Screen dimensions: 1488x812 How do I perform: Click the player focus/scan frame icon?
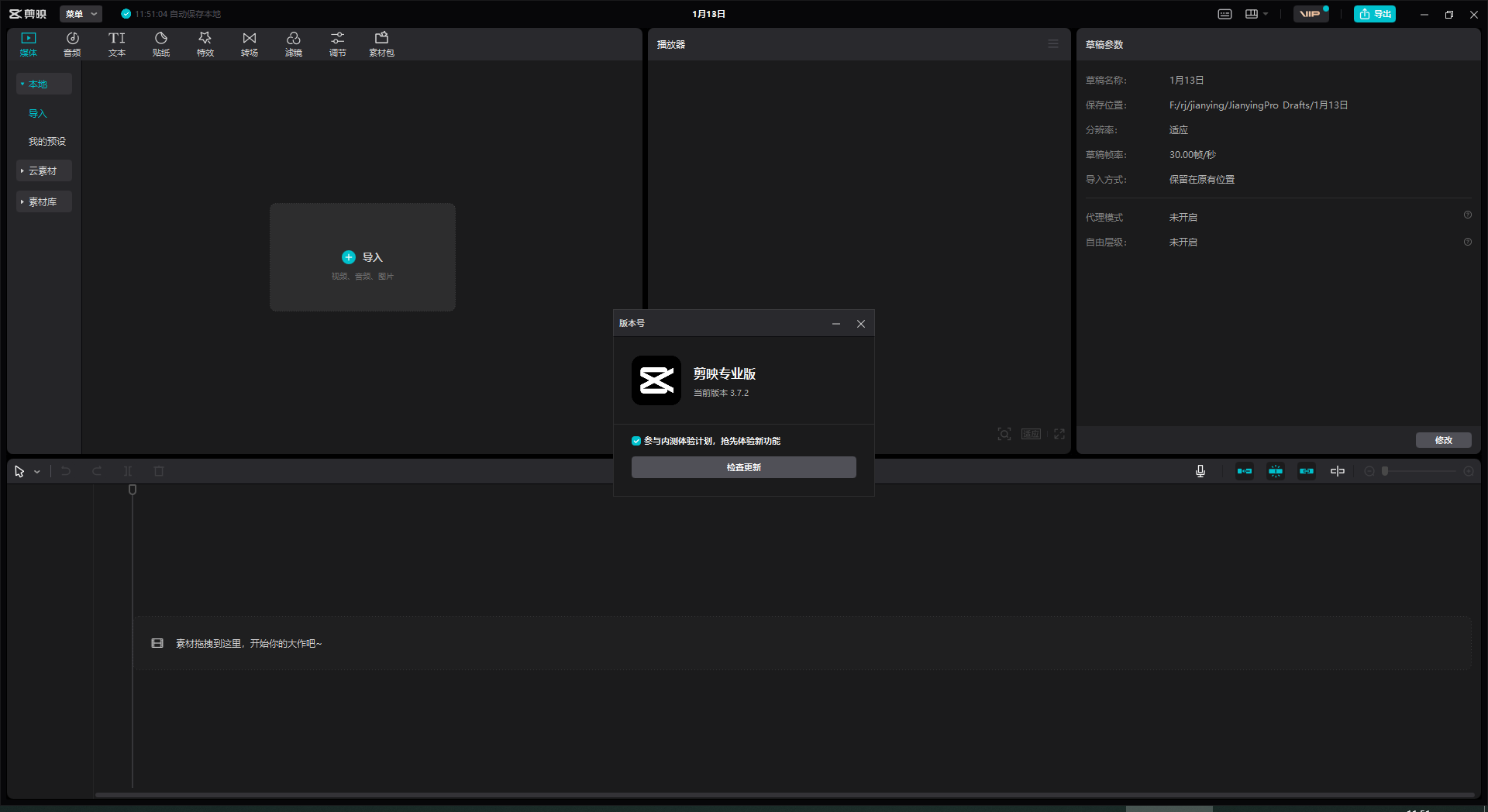pyautogui.click(x=1004, y=434)
